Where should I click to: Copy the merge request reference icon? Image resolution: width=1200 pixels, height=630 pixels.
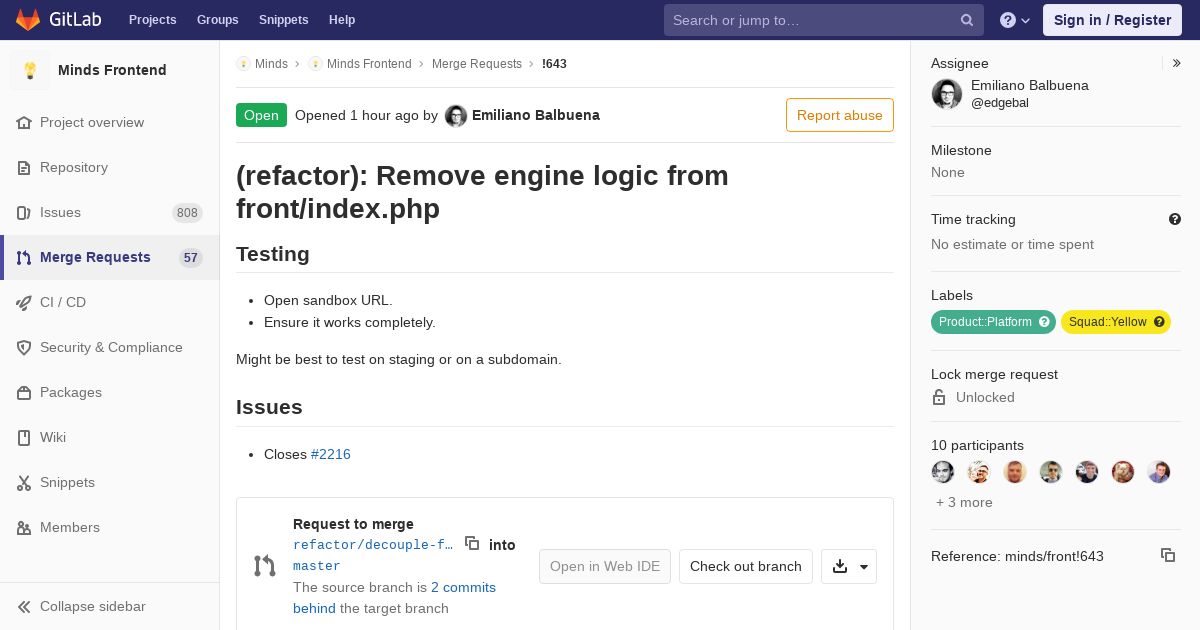(x=1168, y=555)
